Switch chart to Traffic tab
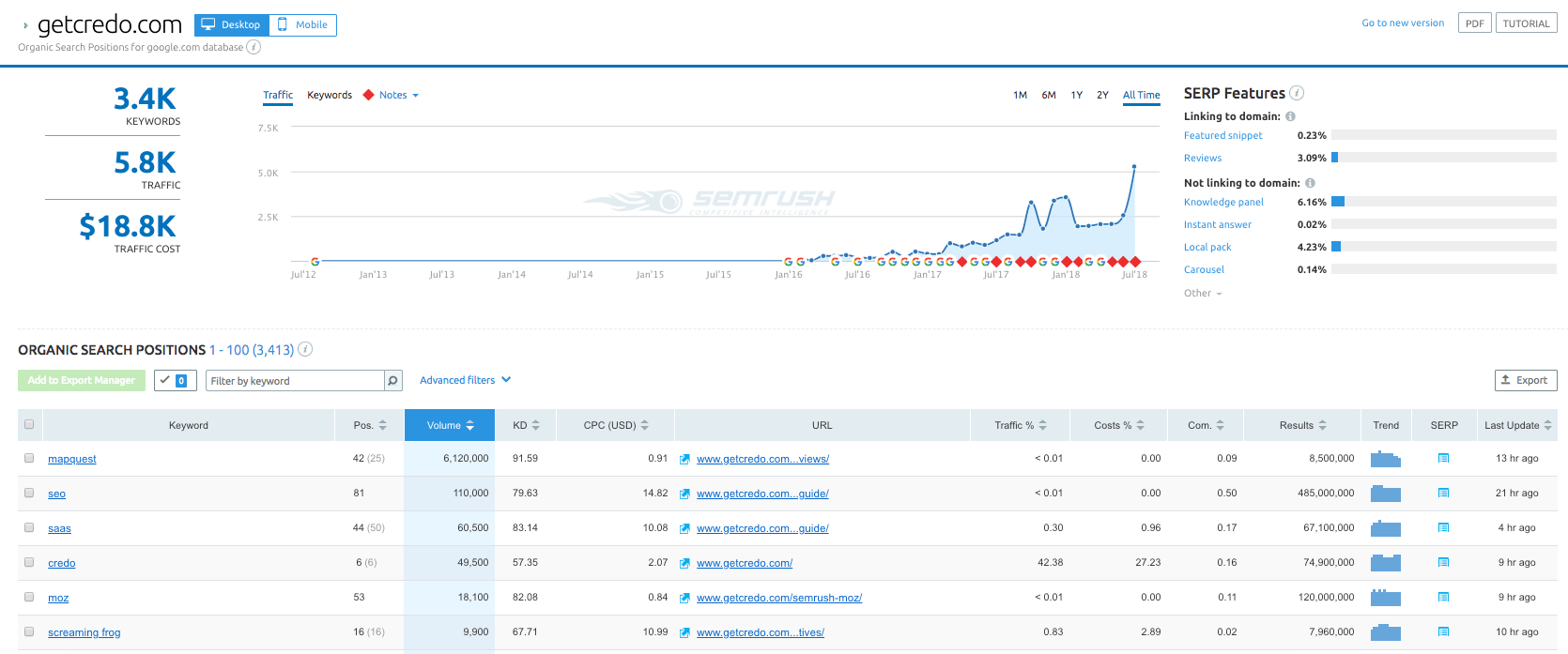Image resolution: width=1568 pixels, height=654 pixels. [278, 95]
